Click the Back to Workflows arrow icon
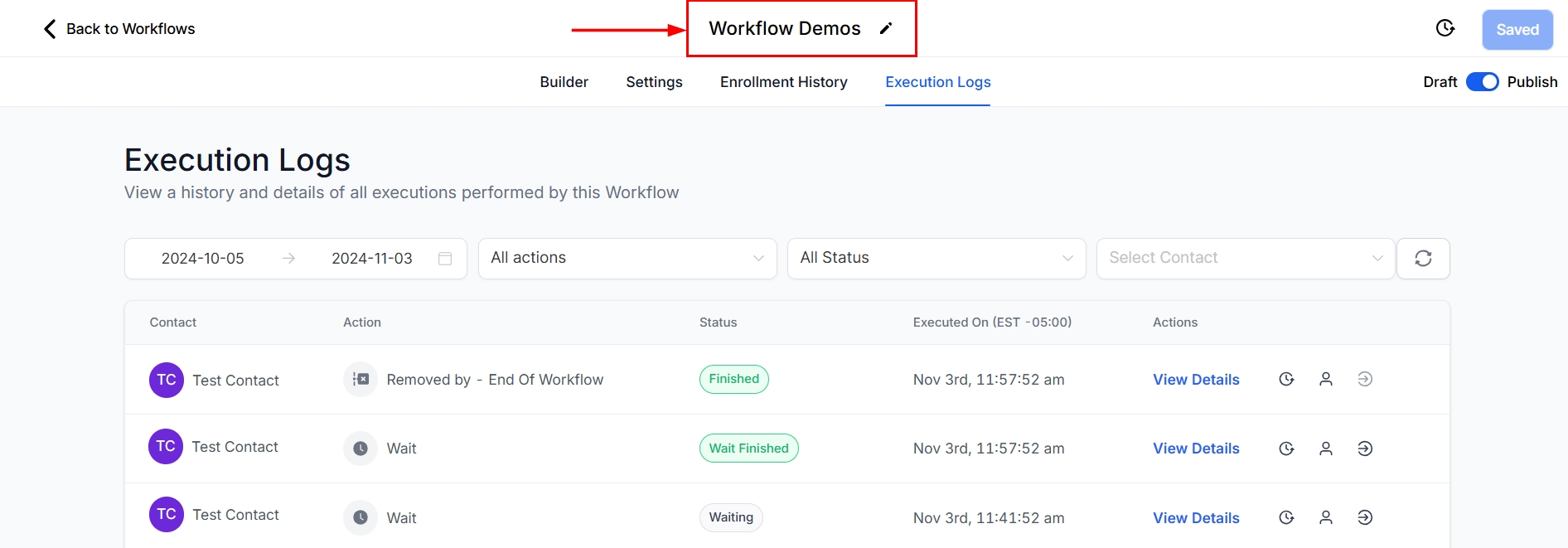Viewport: 1568px width, 548px height. 50,29
